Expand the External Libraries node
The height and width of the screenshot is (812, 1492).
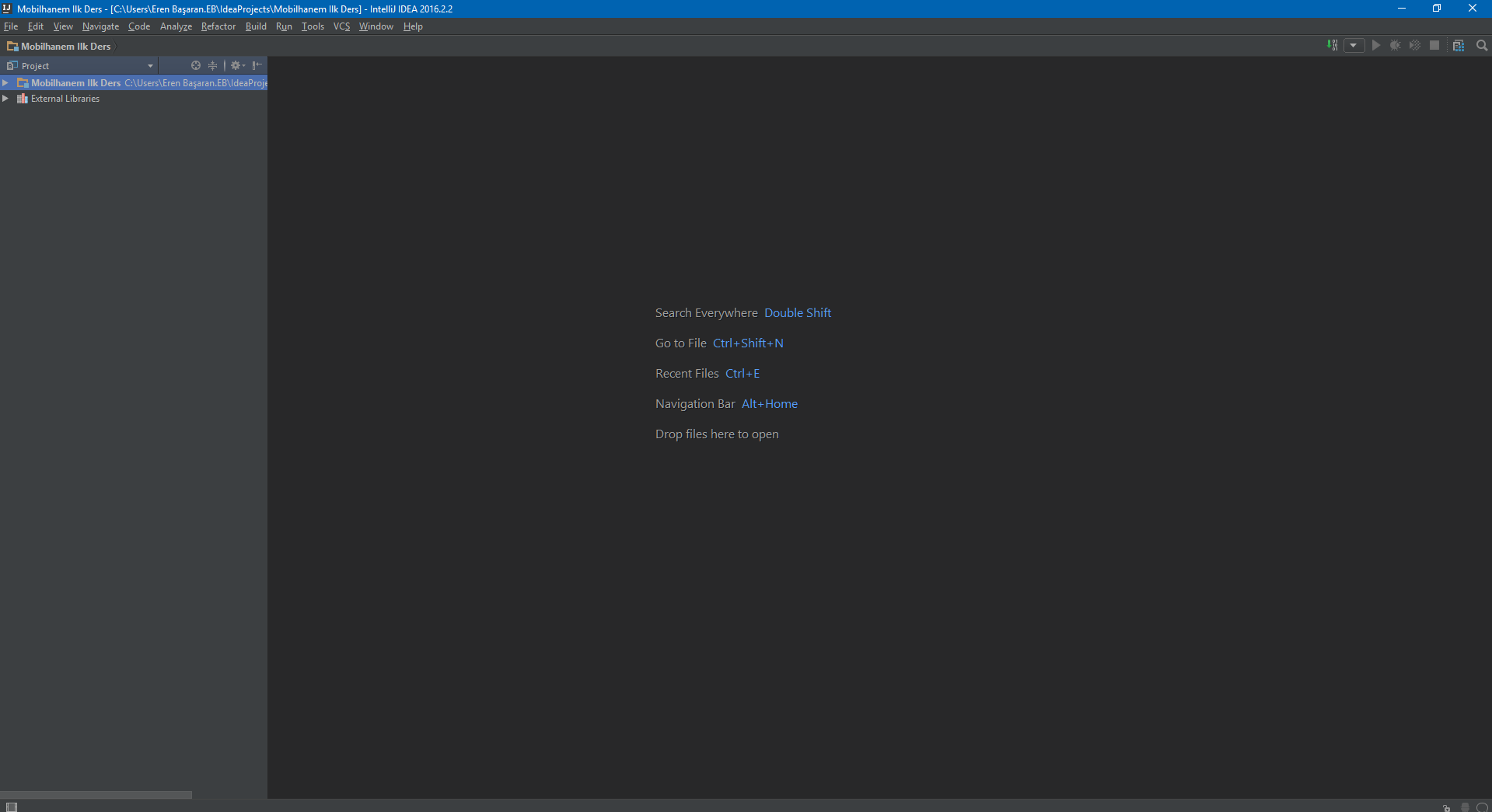pos(5,99)
